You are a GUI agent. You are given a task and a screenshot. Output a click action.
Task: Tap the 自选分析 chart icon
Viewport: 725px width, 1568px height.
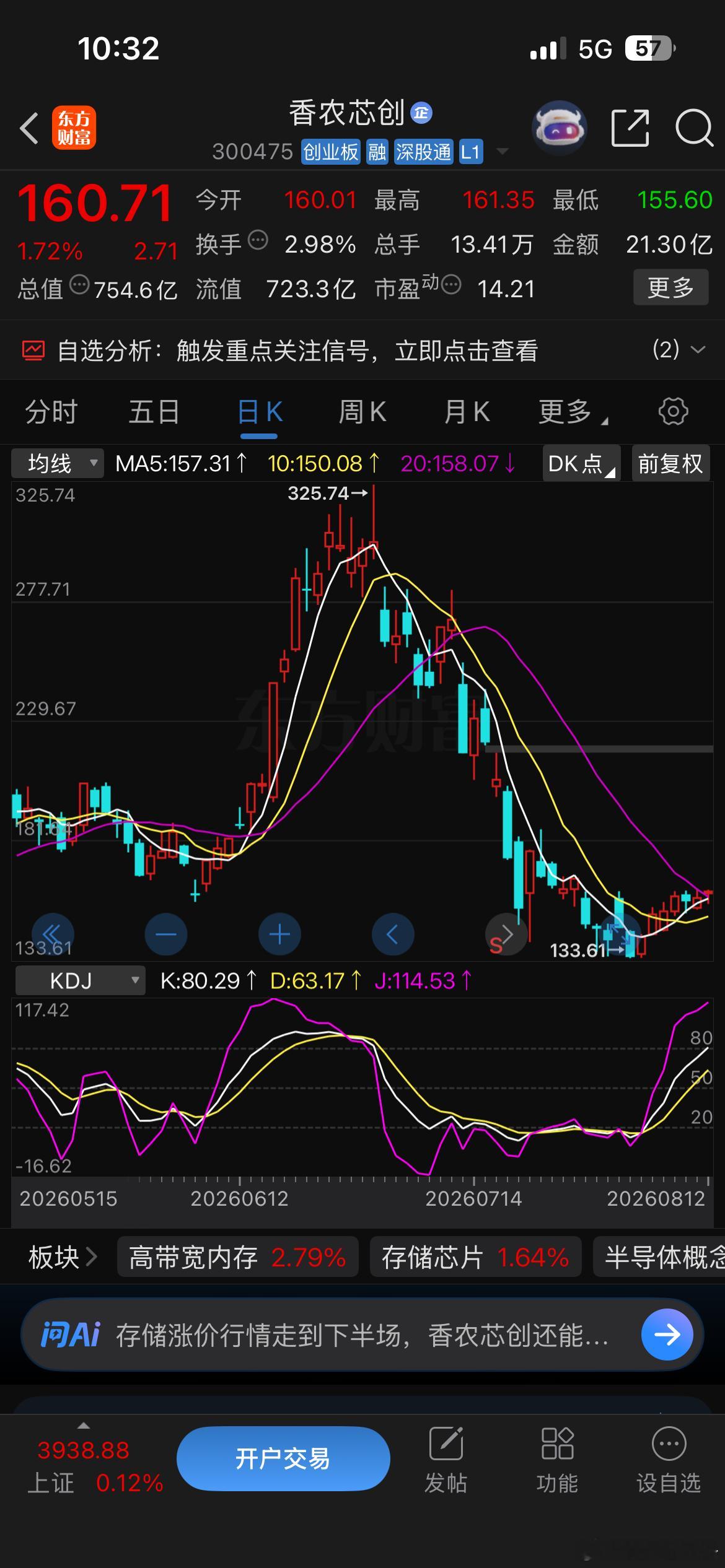33,351
